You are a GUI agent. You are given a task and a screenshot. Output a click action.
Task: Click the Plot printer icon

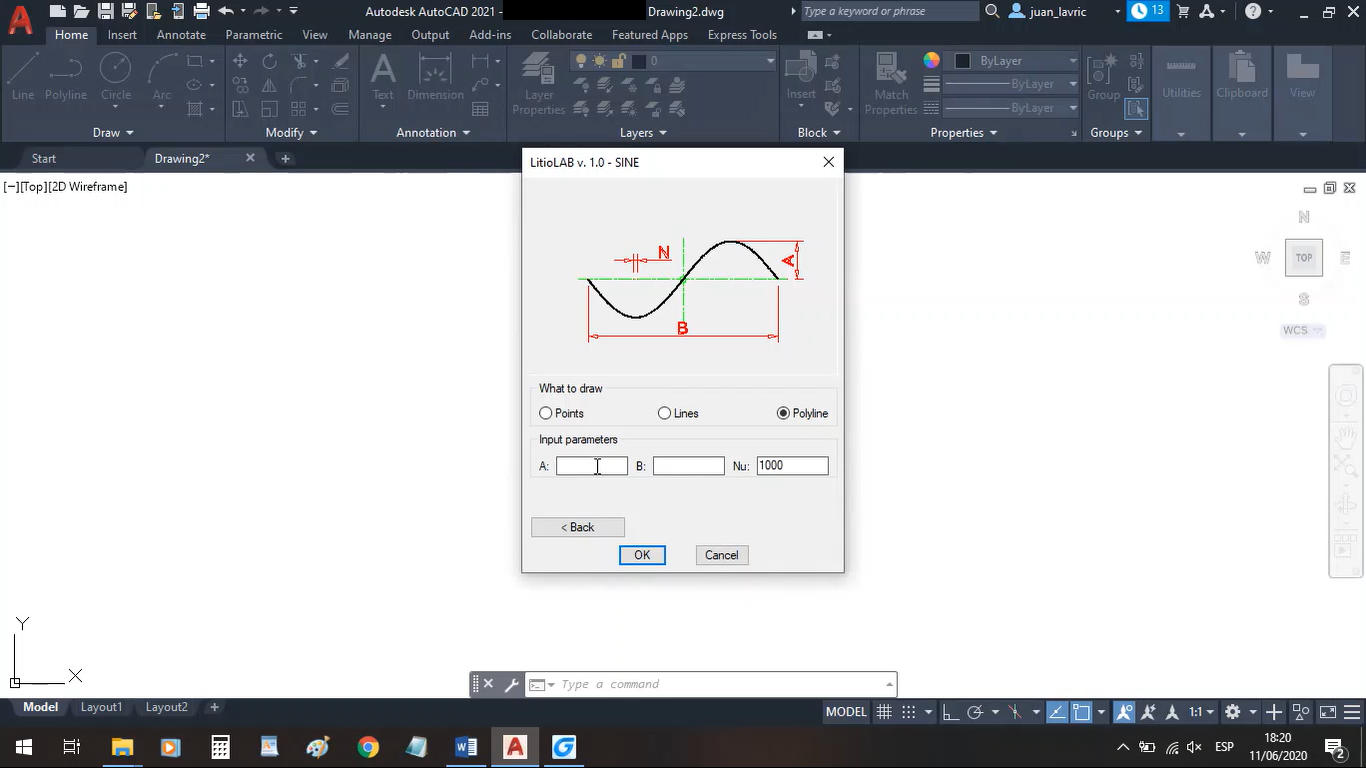pyautogui.click(x=201, y=11)
